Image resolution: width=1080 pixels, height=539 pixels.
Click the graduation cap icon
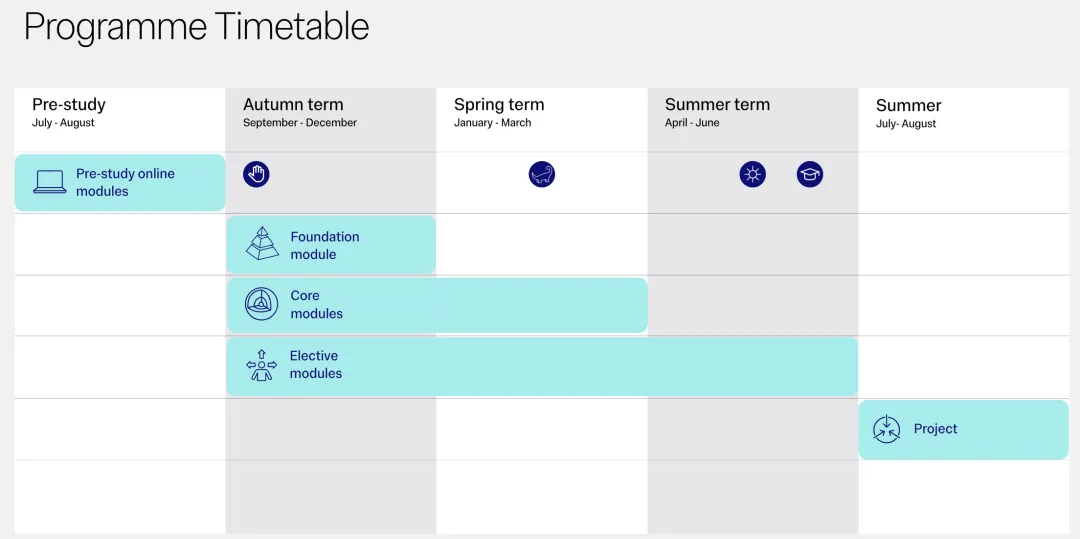pos(810,174)
